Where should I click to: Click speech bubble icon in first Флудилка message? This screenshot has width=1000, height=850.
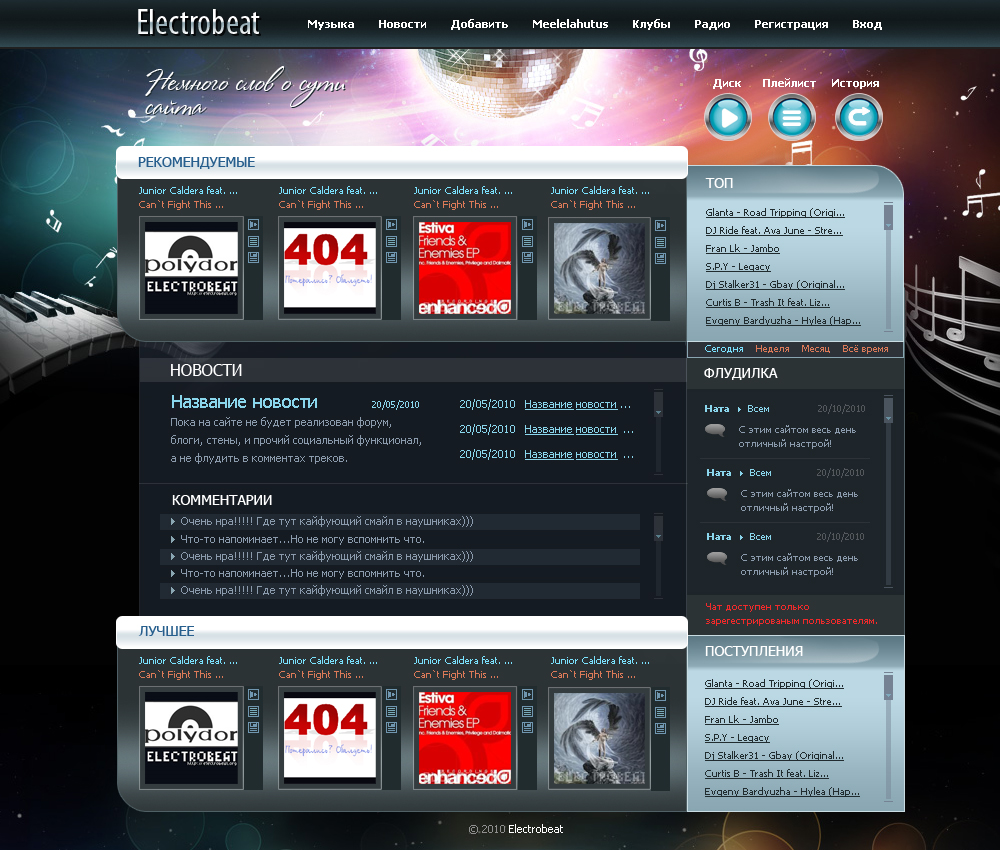(715, 430)
